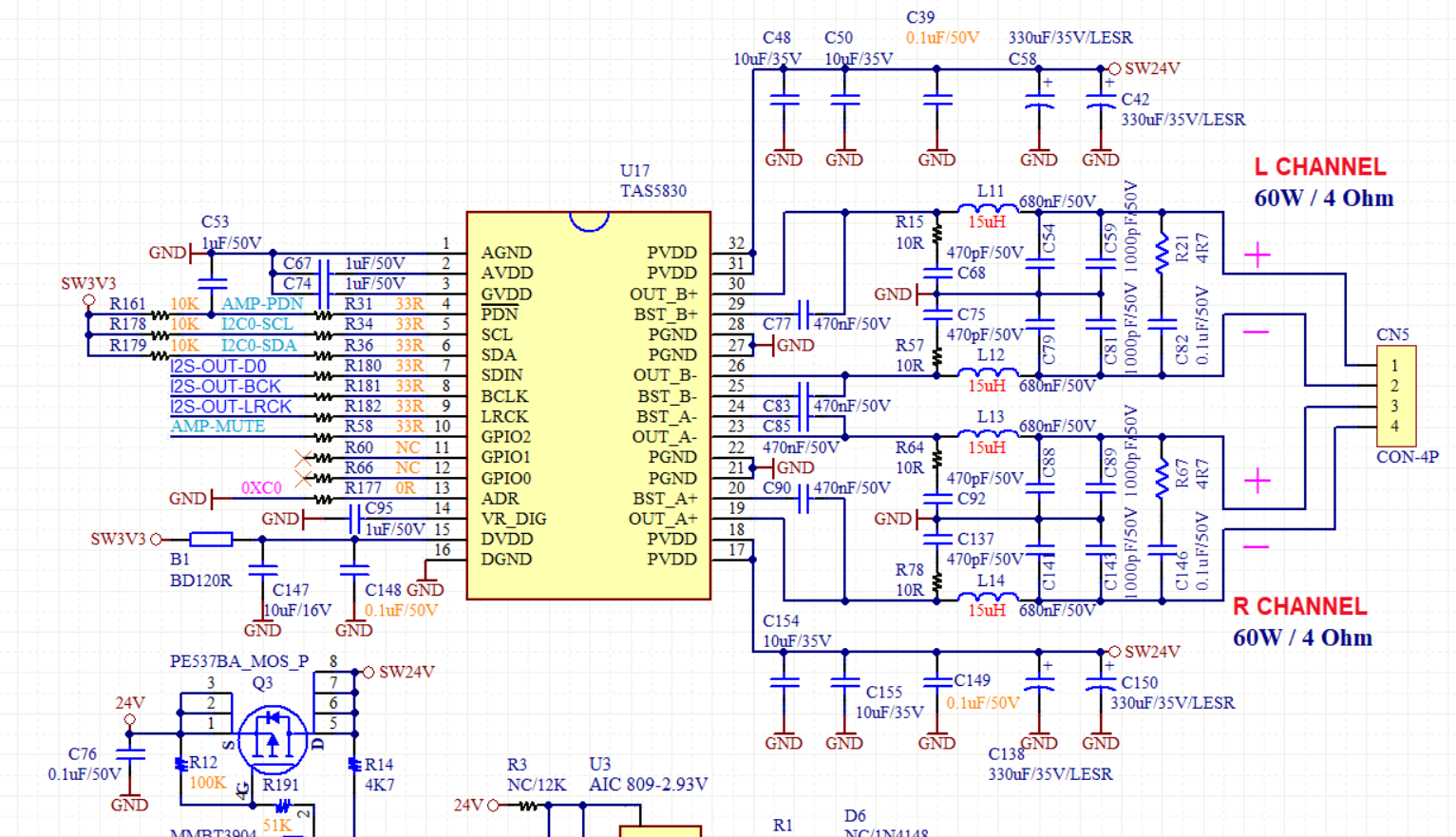Click the B1 BD120R ferrite bead
Image resolution: width=1456 pixels, height=837 pixels.
[x=211, y=540]
